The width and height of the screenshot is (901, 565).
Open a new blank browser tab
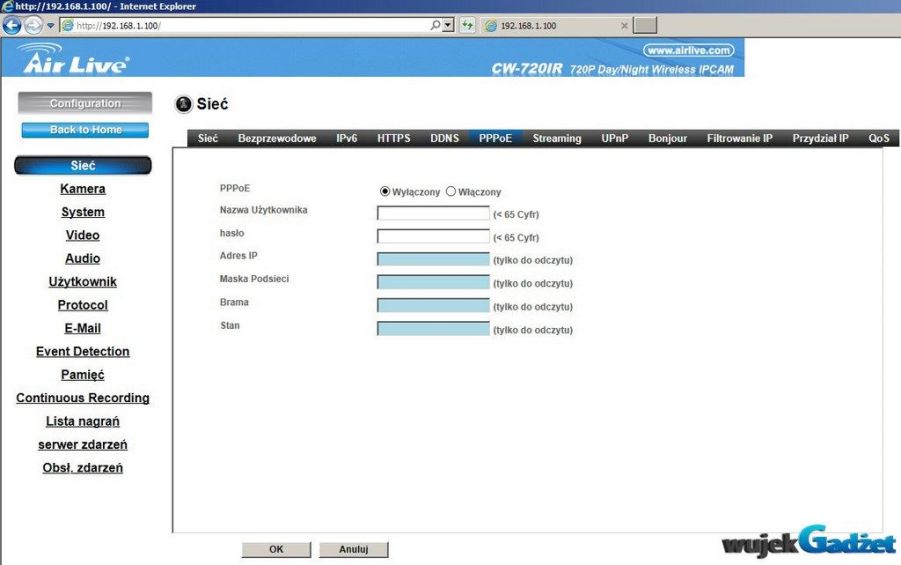coord(645,26)
